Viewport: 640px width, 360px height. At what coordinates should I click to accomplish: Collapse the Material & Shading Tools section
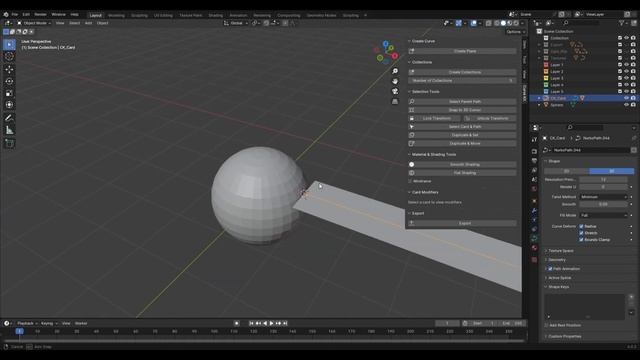[433, 154]
